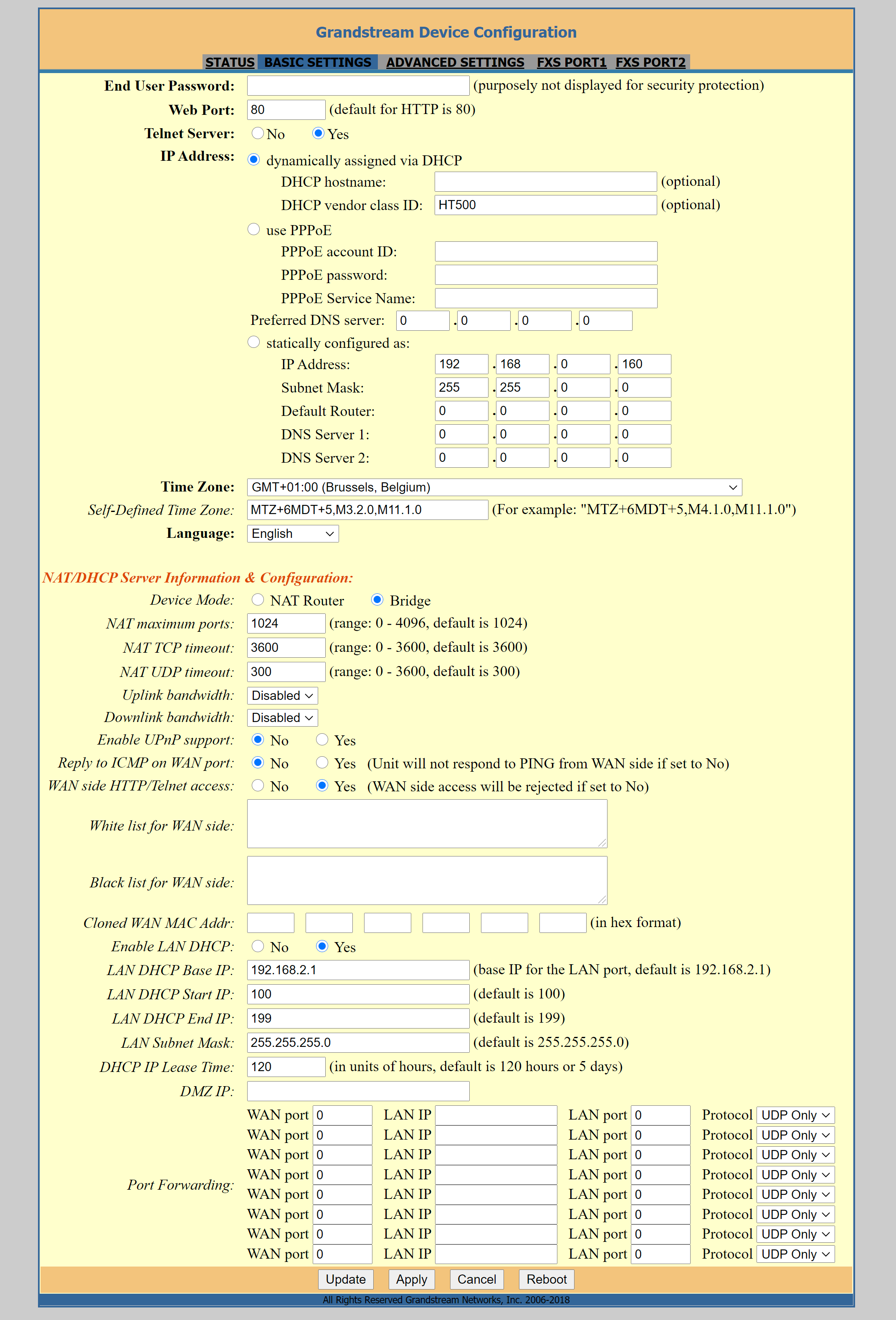
Task: Open the FXS PORT1 tab
Action: pyautogui.click(x=571, y=63)
